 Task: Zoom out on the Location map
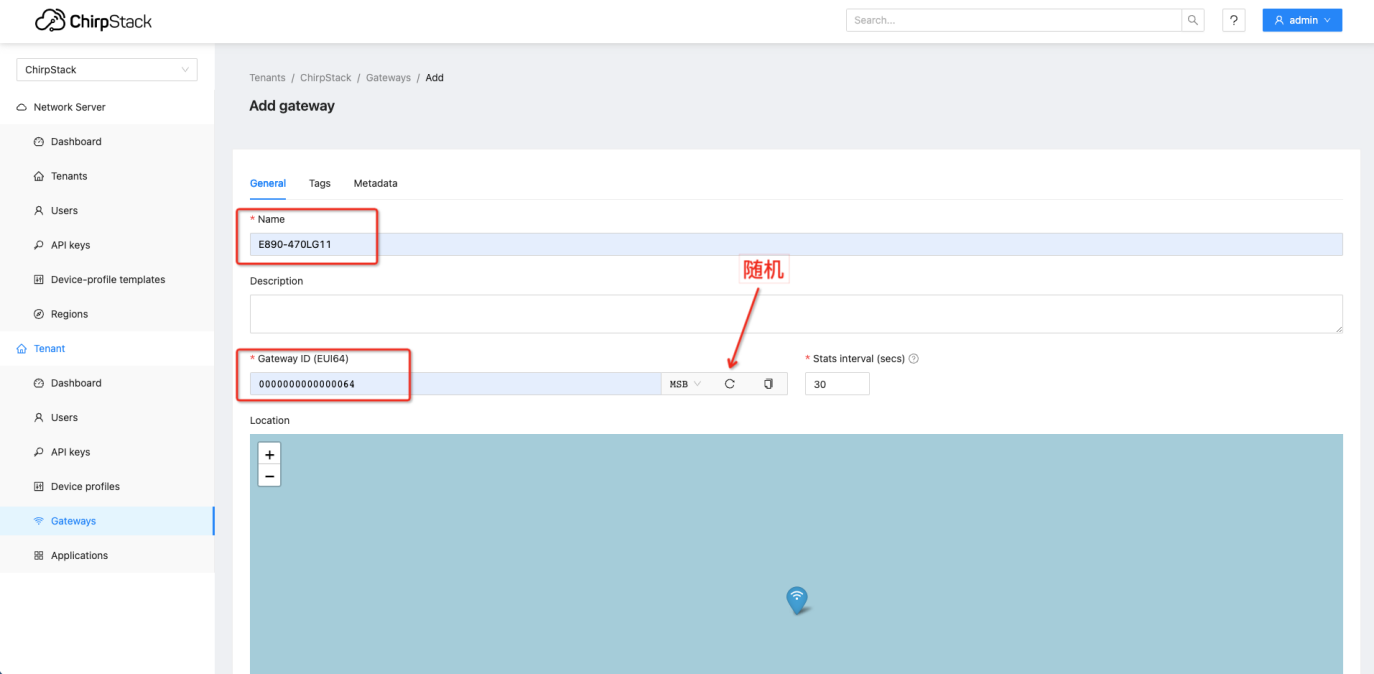(x=269, y=475)
